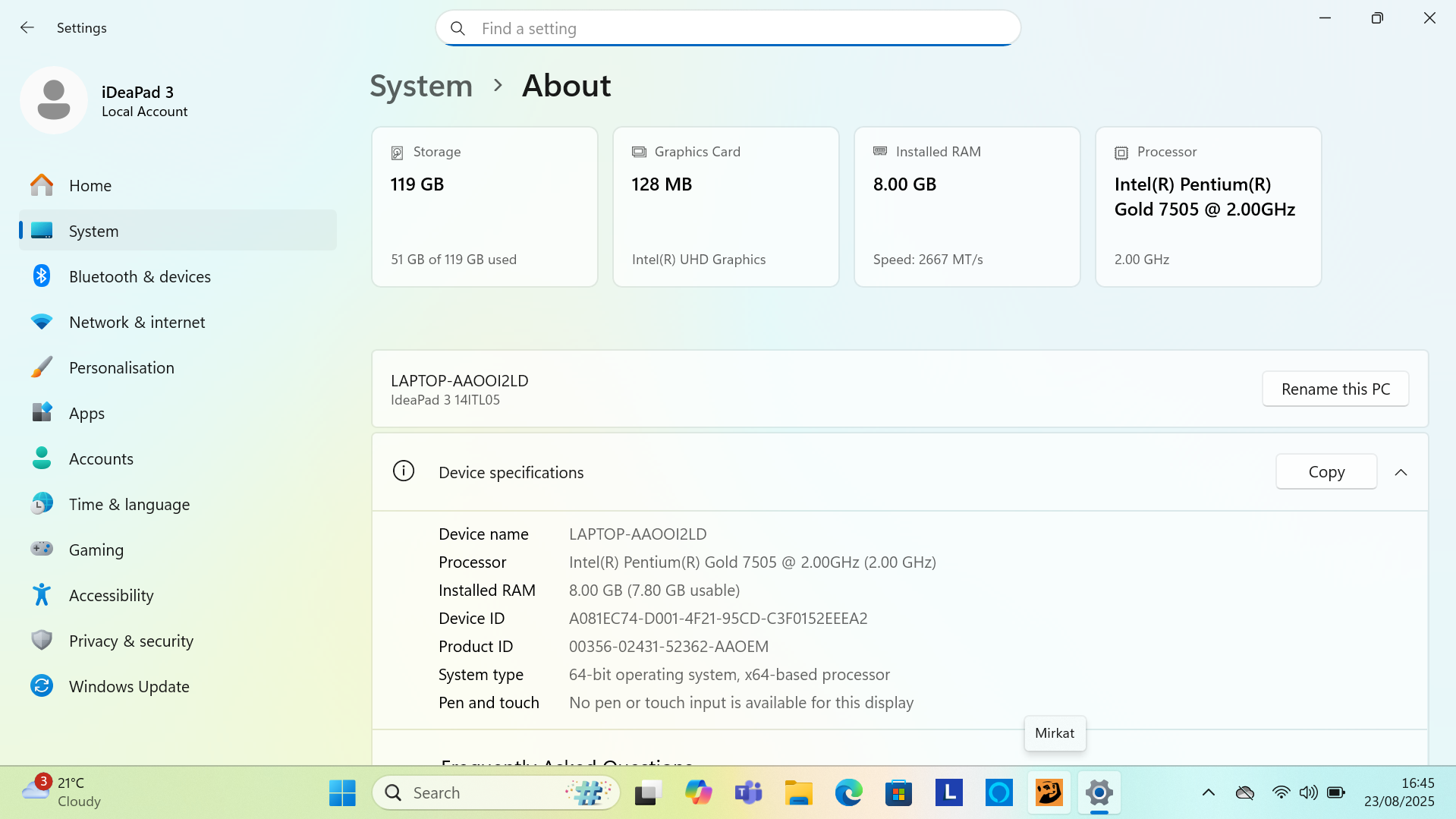Open Bluetooth & devices settings
The width and height of the screenshot is (1456, 819).
(140, 276)
